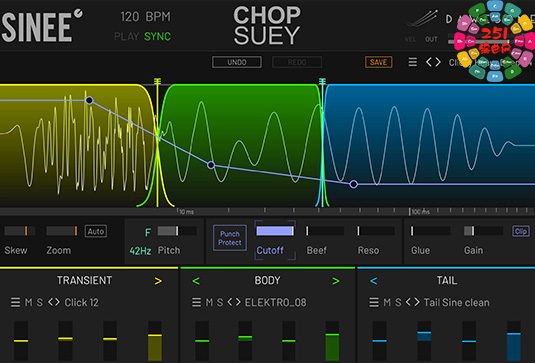Click the Glue slider

point(430,231)
